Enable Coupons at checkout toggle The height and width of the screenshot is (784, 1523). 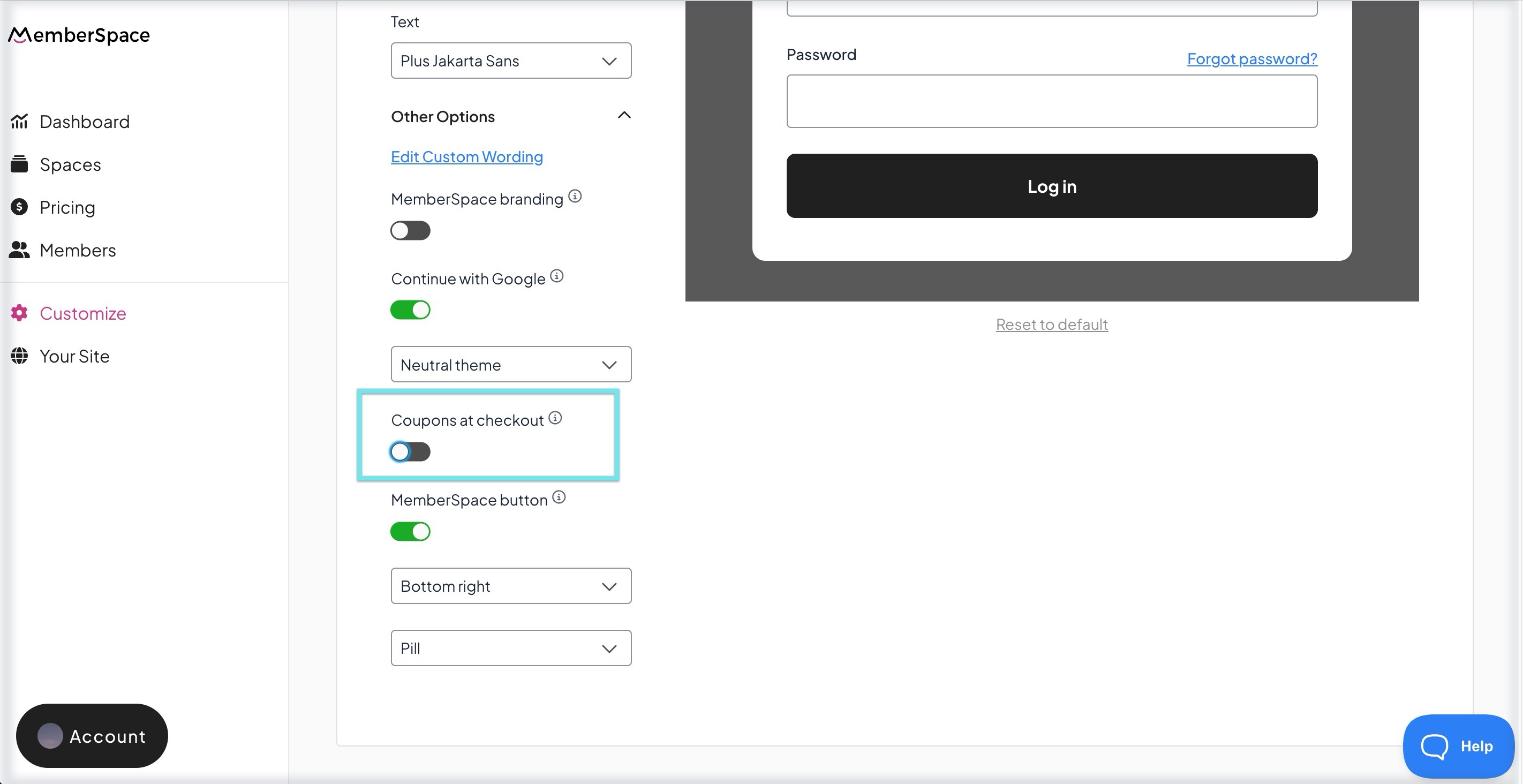point(410,452)
